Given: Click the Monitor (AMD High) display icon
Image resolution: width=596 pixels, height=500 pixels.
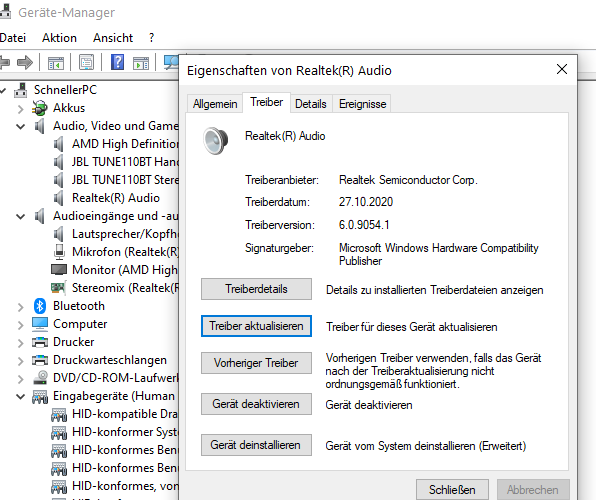Looking at the screenshot, I should 59,270.
